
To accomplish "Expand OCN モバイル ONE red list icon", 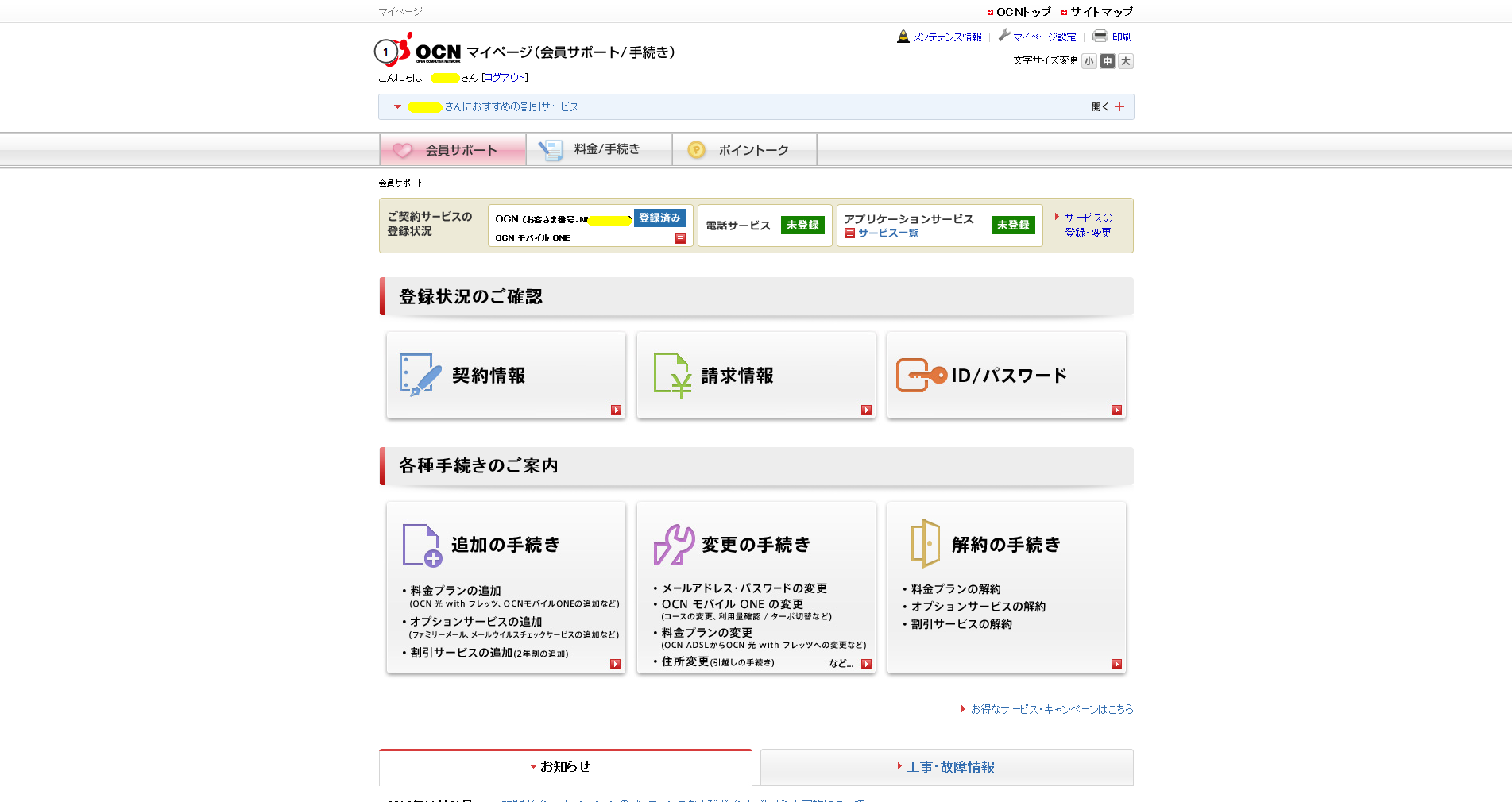I will pyautogui.click(x=680, y=238).
